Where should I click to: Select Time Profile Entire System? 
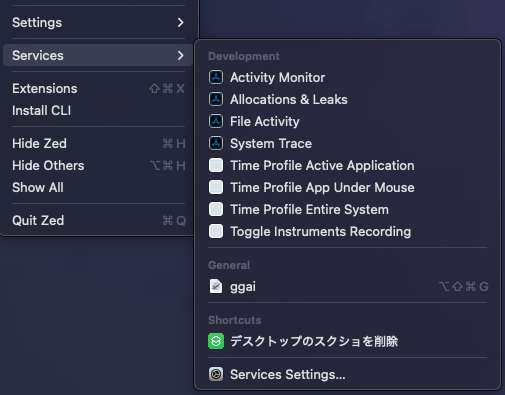tap(348, 209)
